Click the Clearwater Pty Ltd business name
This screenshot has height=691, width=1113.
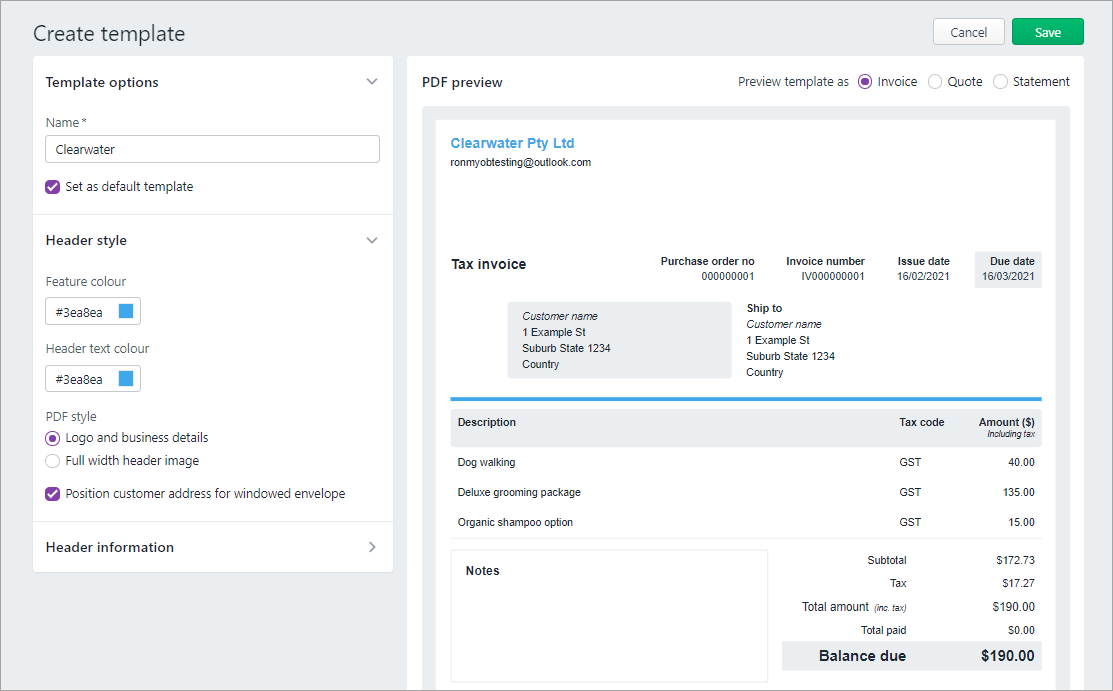point(512,143)
